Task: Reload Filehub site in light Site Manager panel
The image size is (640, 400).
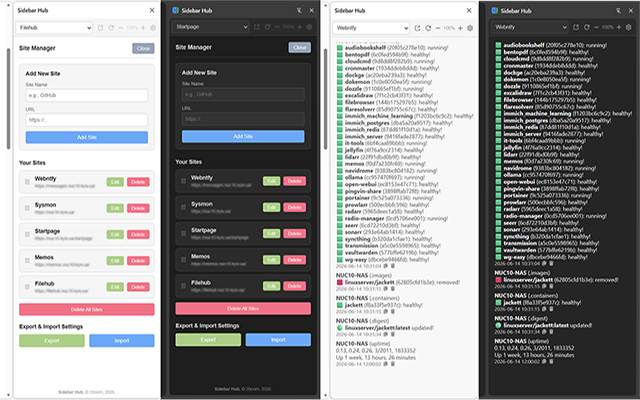Action: [111, 28]
